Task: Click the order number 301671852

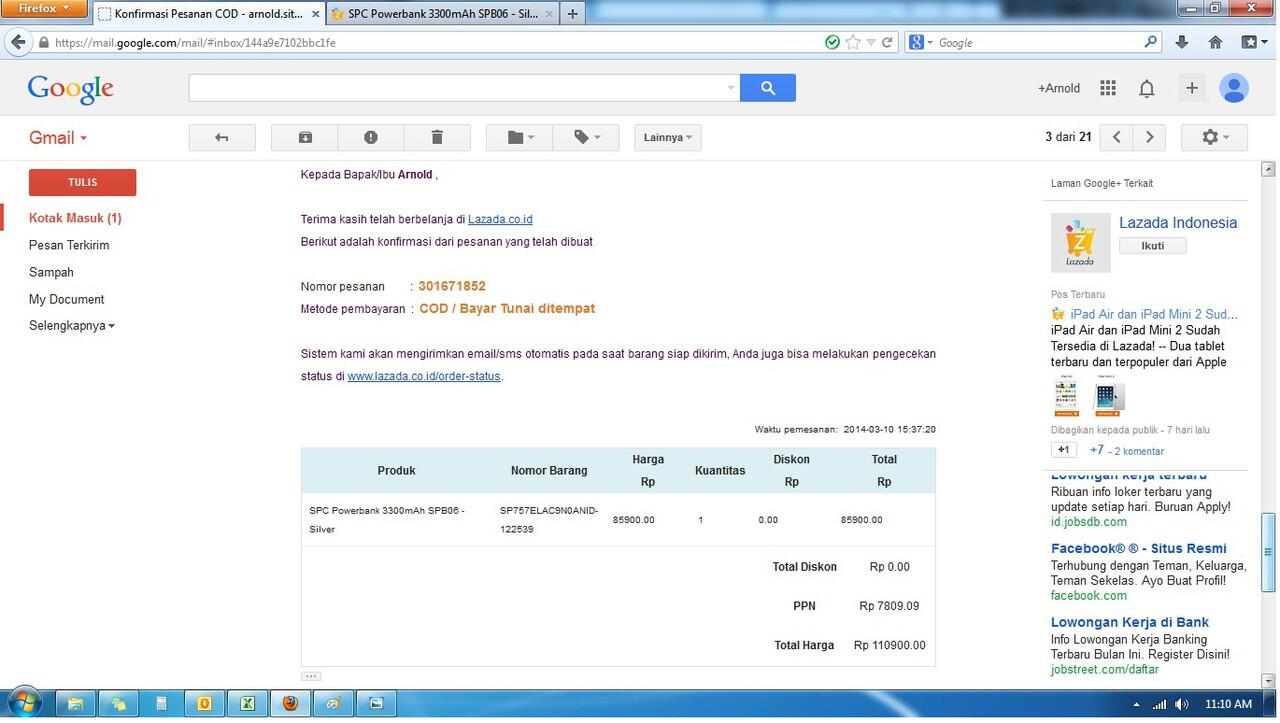Action: 452,286
